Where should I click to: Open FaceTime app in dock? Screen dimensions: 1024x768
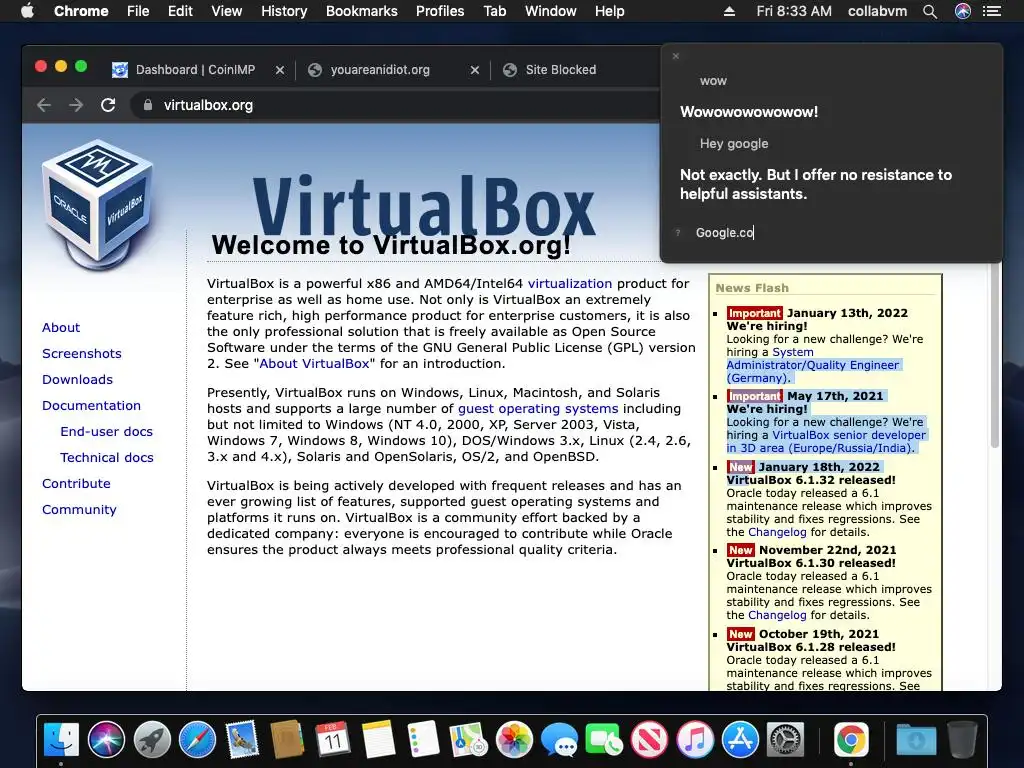pos(604,740)
